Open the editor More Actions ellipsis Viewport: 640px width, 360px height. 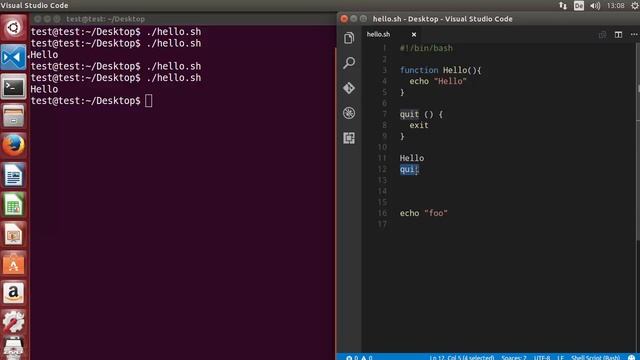[x=634, y=35]
